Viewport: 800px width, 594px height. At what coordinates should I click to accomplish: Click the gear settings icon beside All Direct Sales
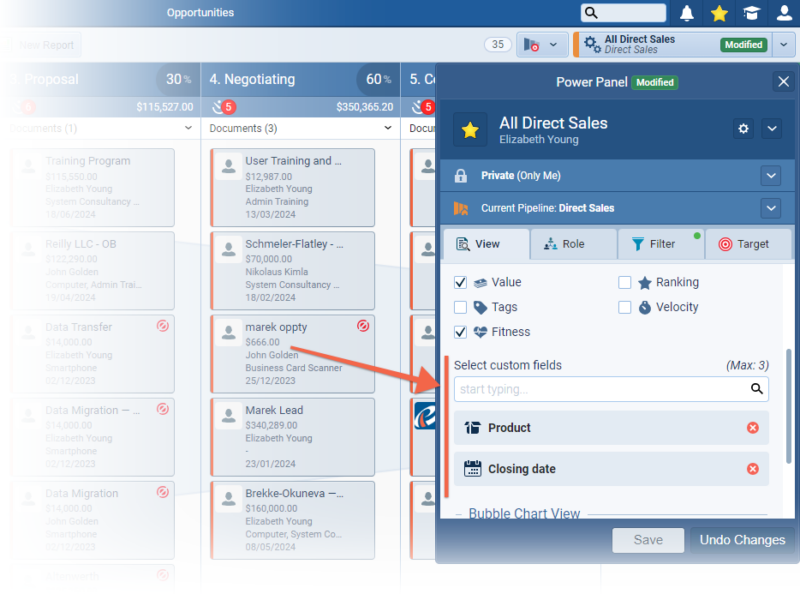coord(743,129)
